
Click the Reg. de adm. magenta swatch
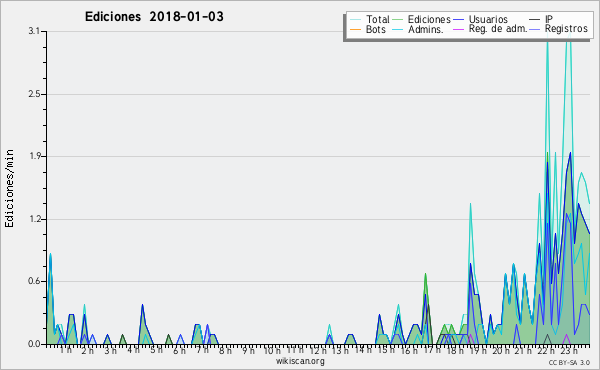tap(458, 29)
